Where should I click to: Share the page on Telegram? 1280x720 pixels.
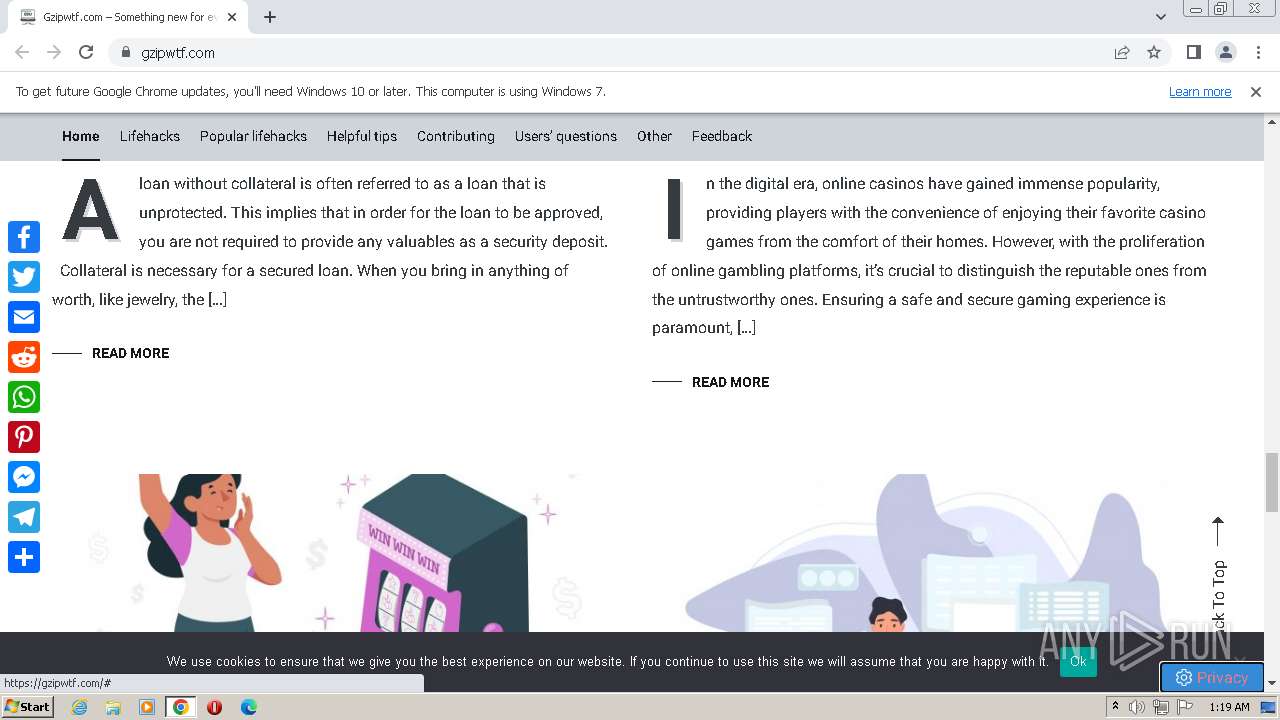tap(24, 517)
